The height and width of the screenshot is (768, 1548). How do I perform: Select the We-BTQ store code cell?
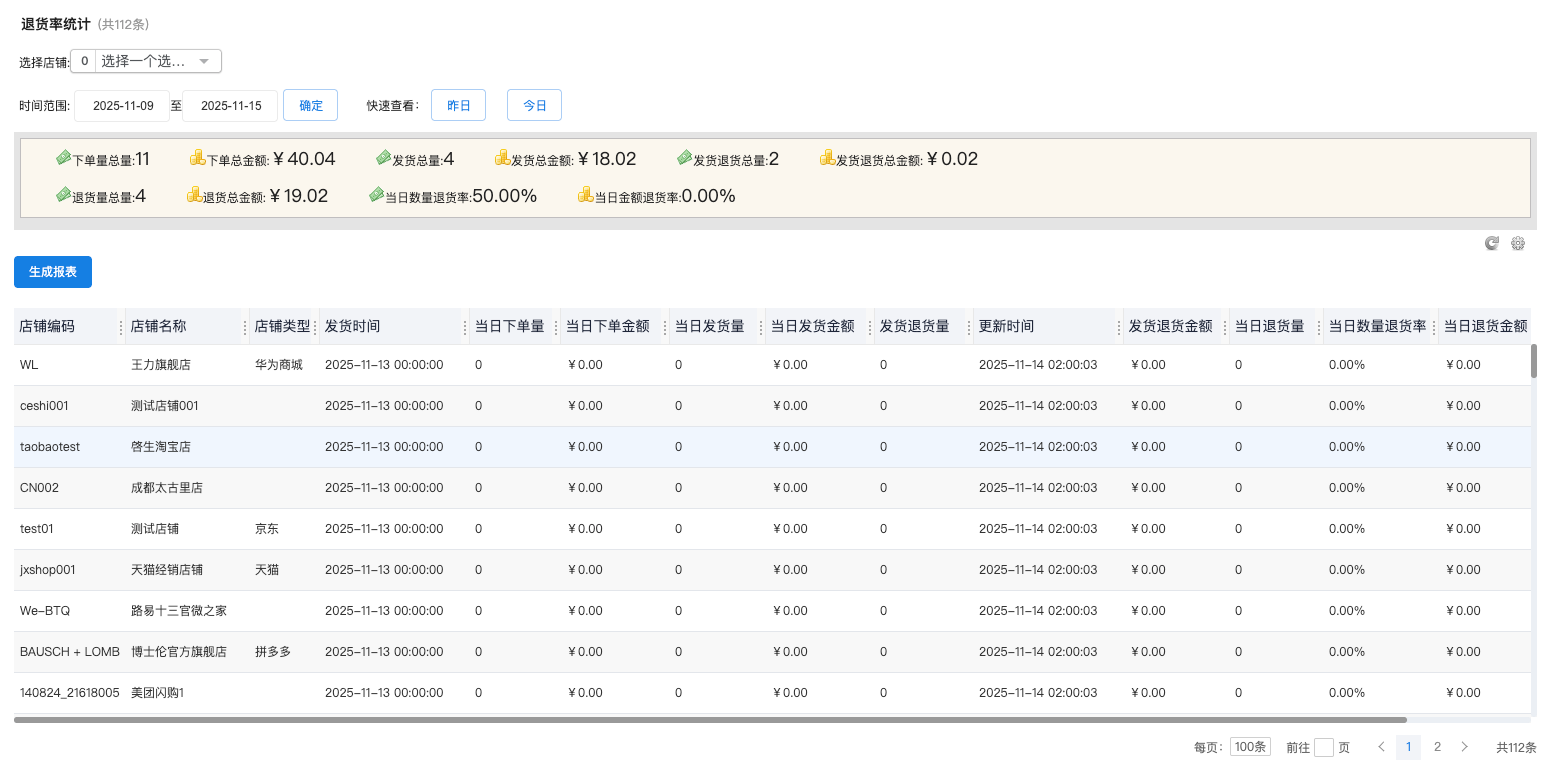click(70, 611)
